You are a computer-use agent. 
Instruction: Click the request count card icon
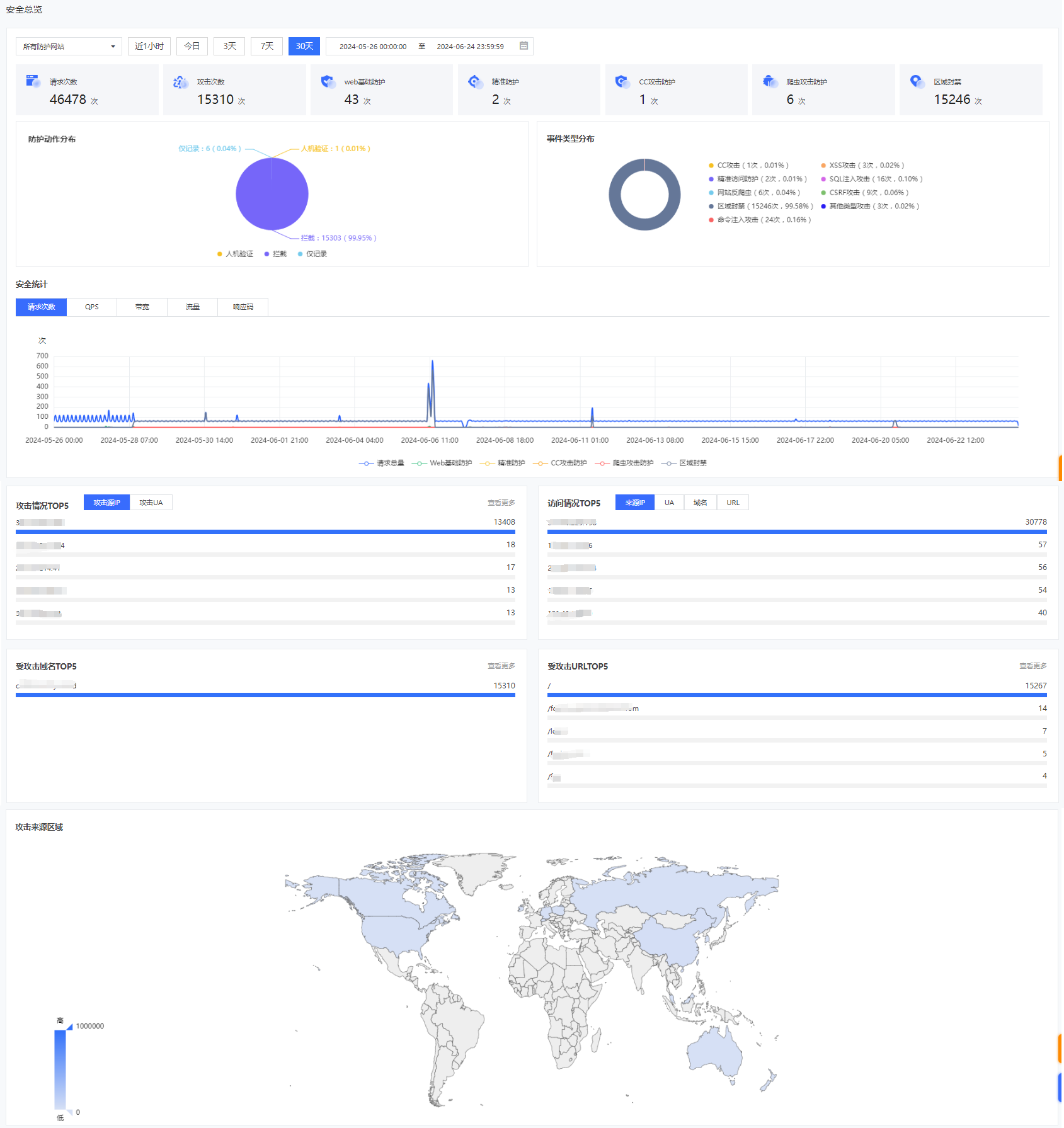(x=33, y=81)
